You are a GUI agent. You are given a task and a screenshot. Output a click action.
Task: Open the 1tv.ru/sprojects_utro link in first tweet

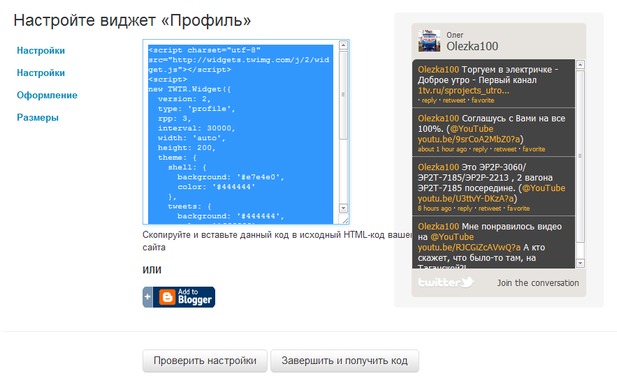(463, 90)
